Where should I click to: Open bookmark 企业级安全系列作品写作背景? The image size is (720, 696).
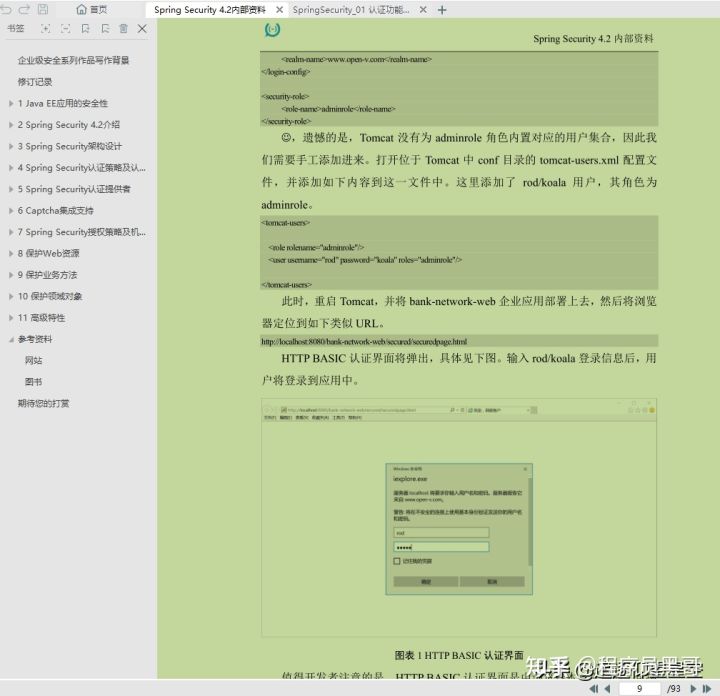[73, 60]
